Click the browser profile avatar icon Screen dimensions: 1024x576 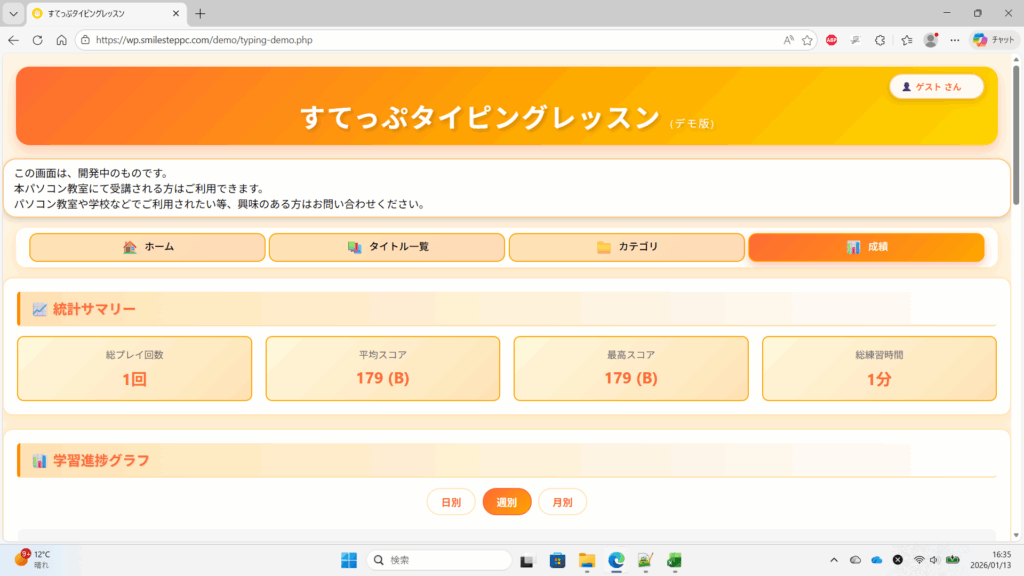coord(931,40)
